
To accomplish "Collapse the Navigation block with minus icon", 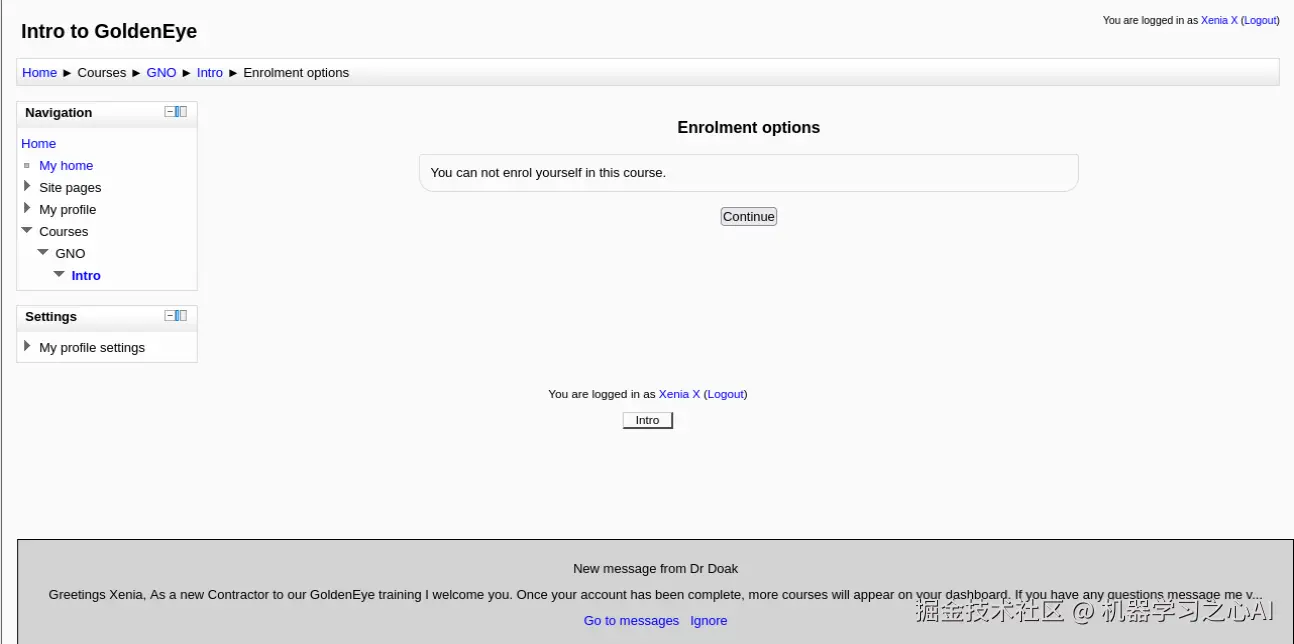I will click(x=170, y=112).
